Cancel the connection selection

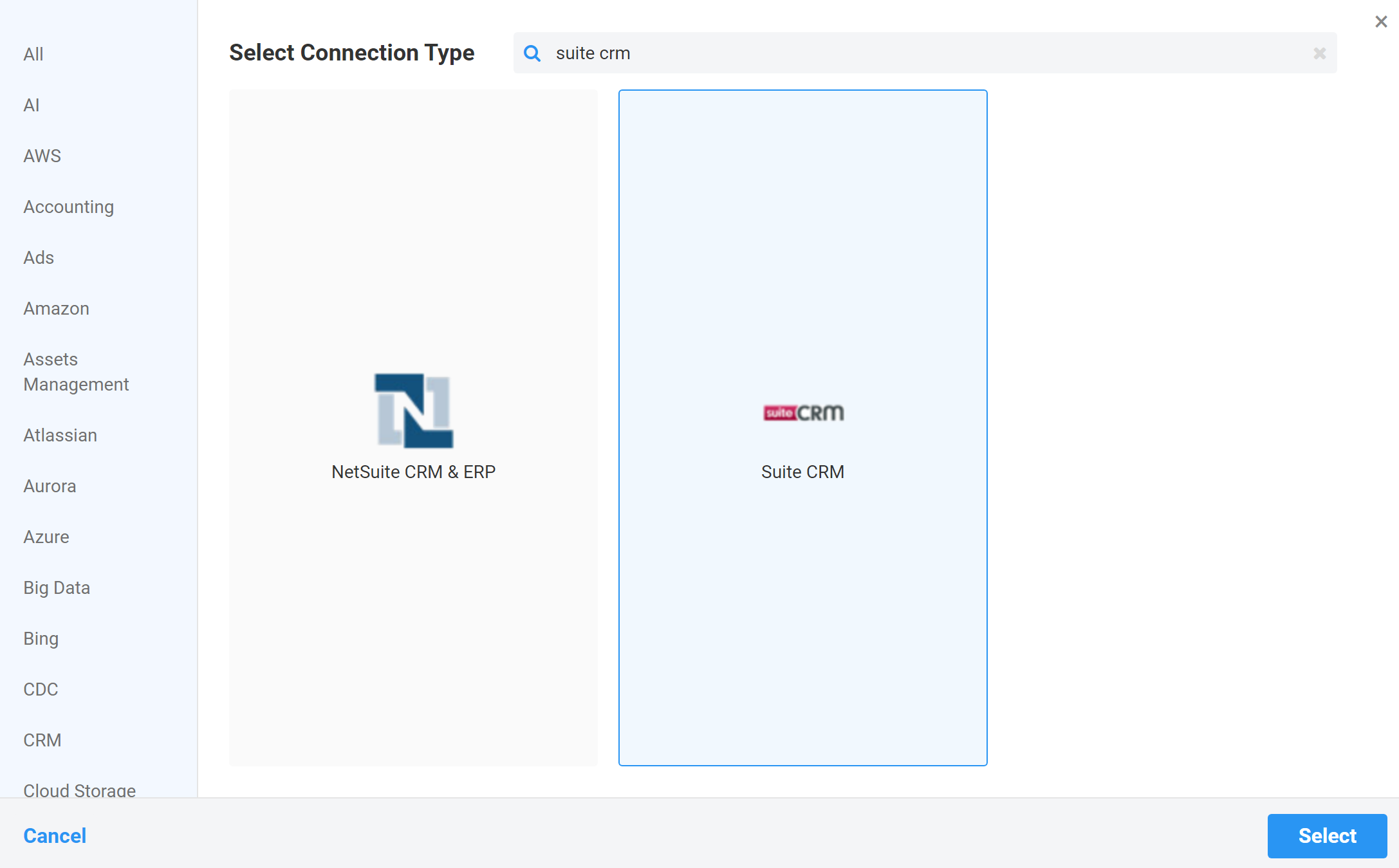[55, 836]
